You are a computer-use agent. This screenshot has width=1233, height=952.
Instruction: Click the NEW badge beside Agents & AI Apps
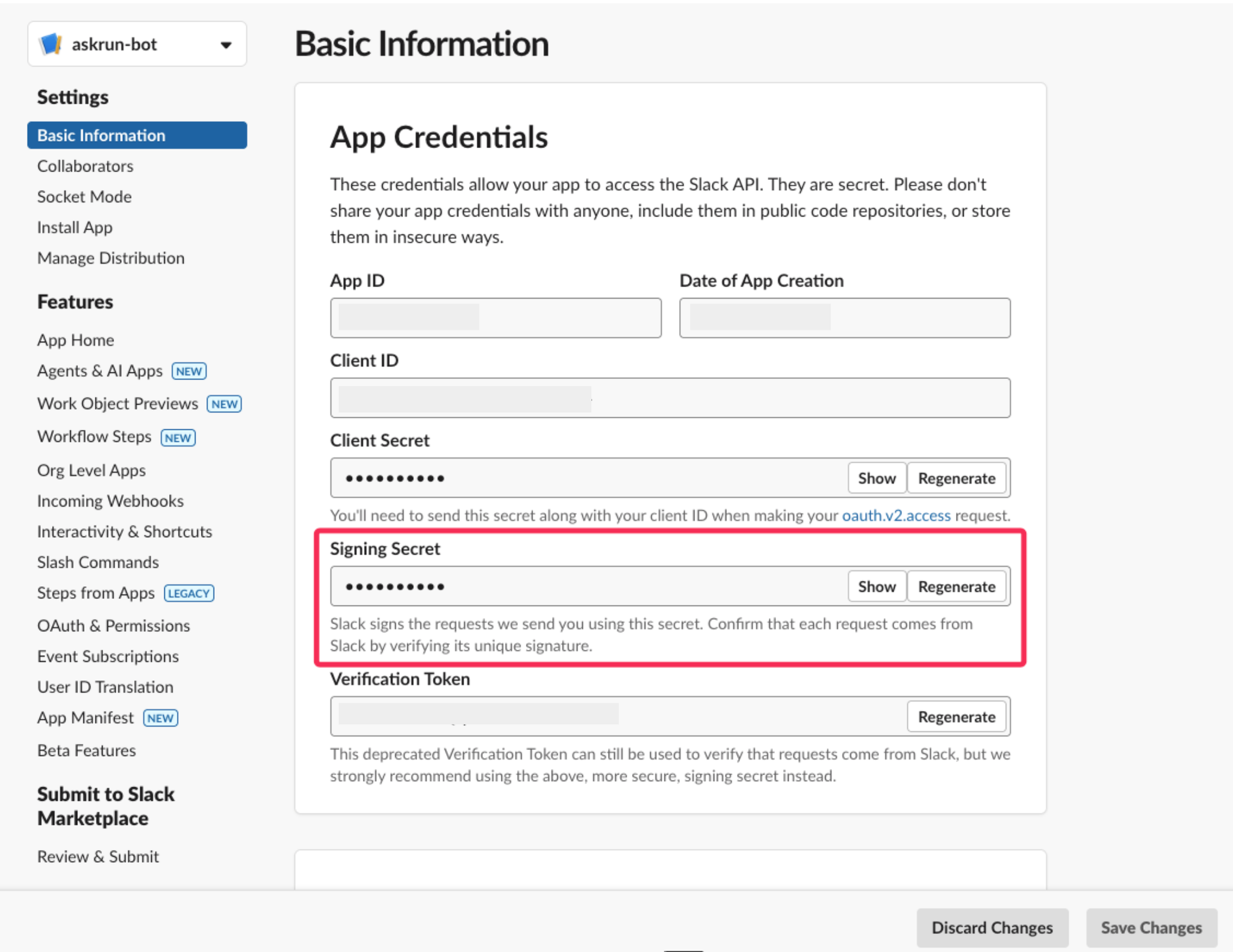coord(189,371)
